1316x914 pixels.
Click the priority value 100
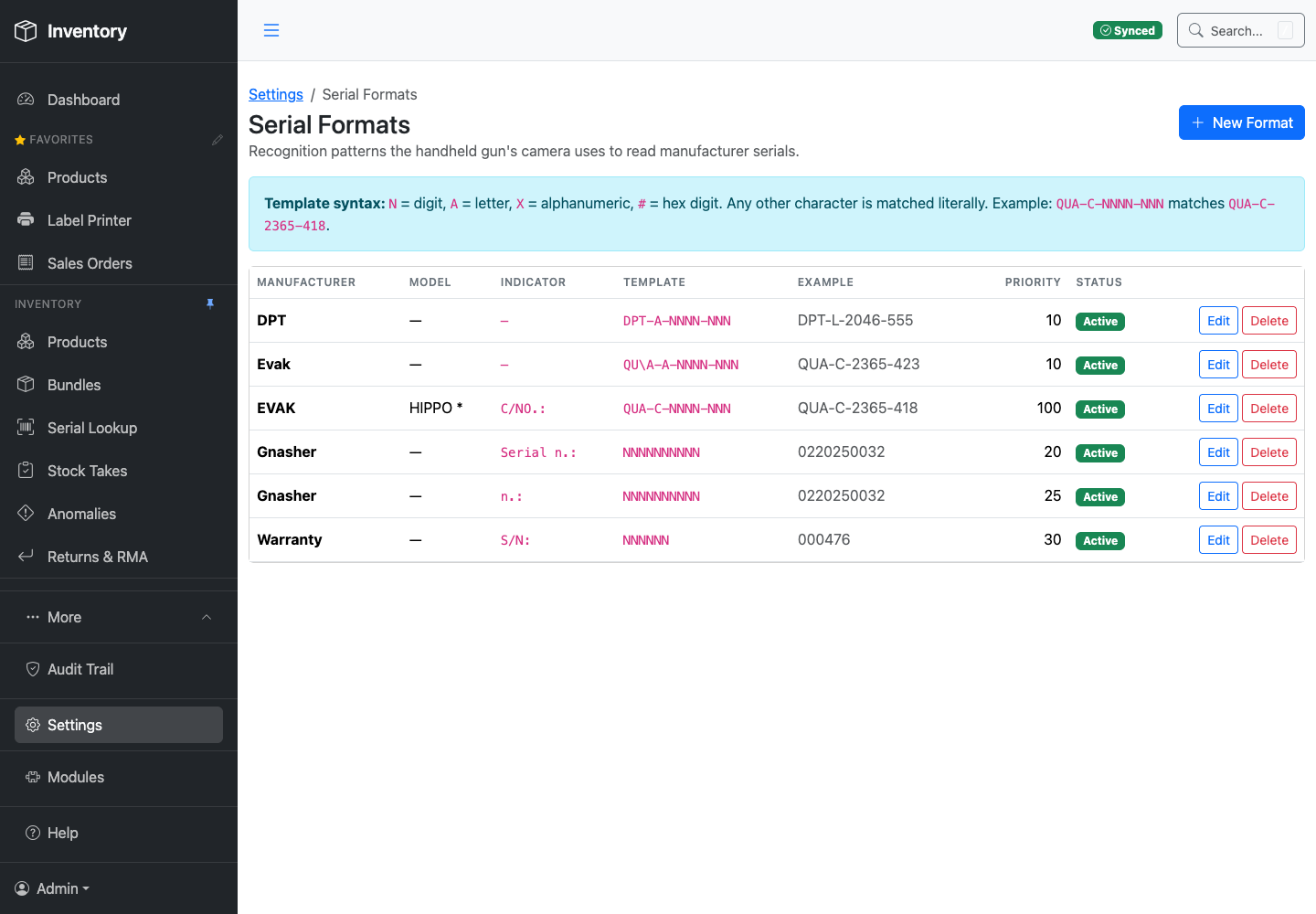[x=1049, y=408]
